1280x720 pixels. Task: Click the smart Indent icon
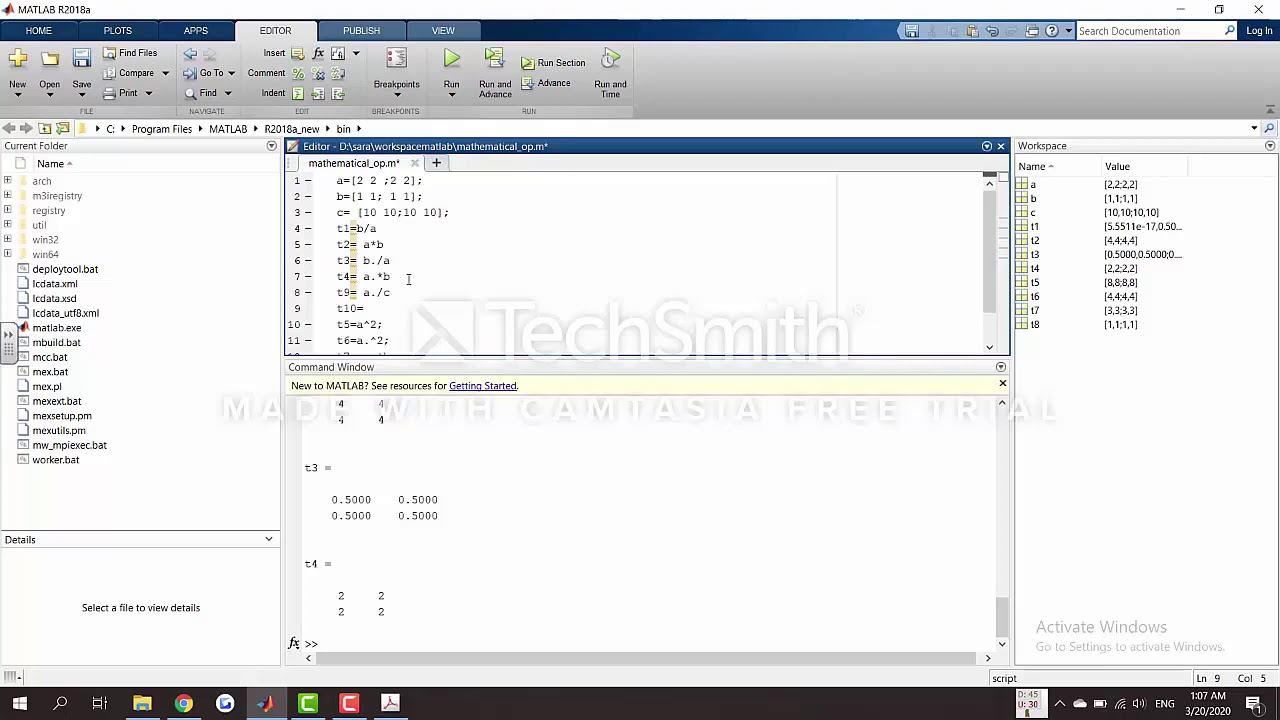(297, 93)
